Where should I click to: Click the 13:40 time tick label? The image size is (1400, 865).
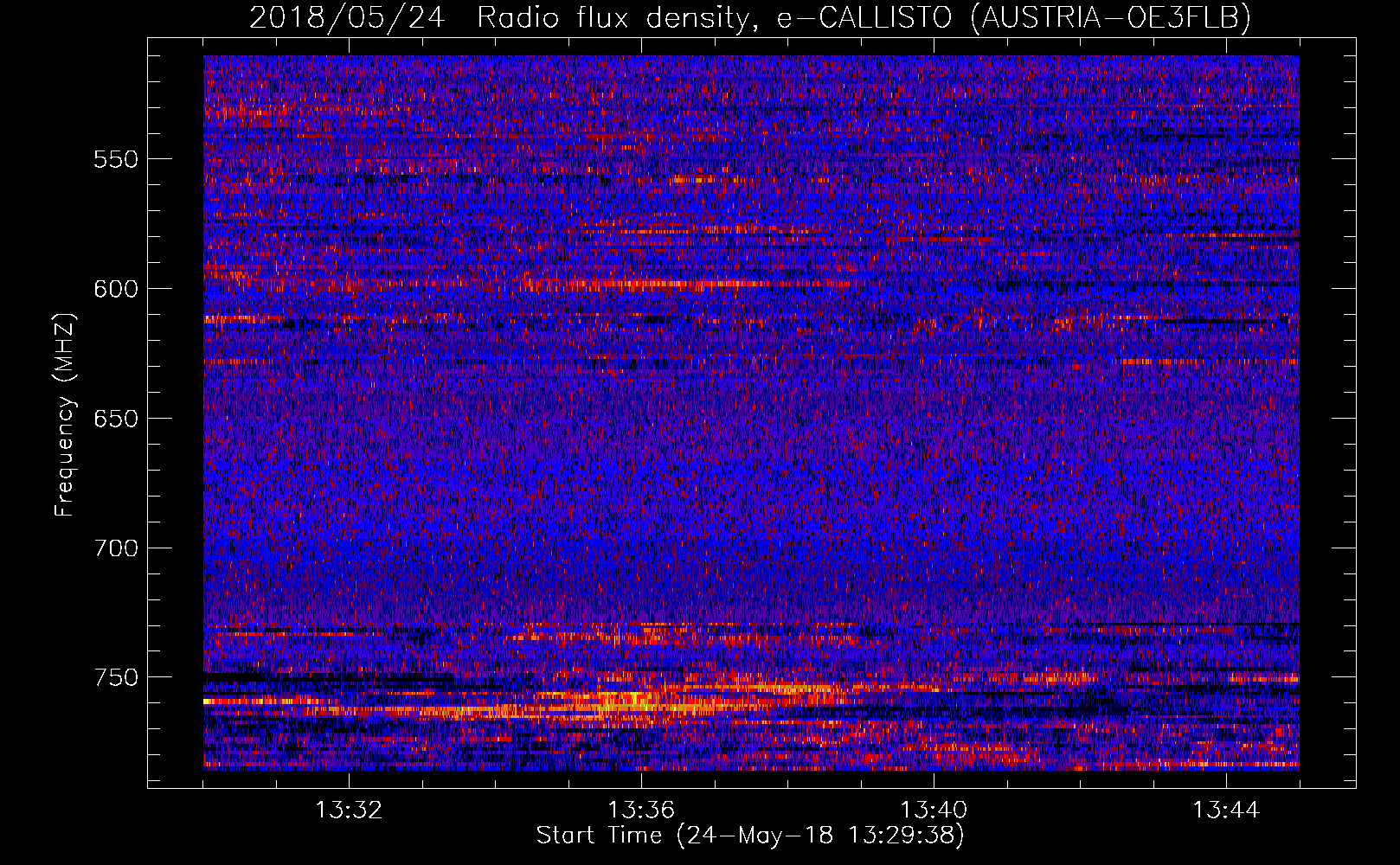click(x=934, y=811)
